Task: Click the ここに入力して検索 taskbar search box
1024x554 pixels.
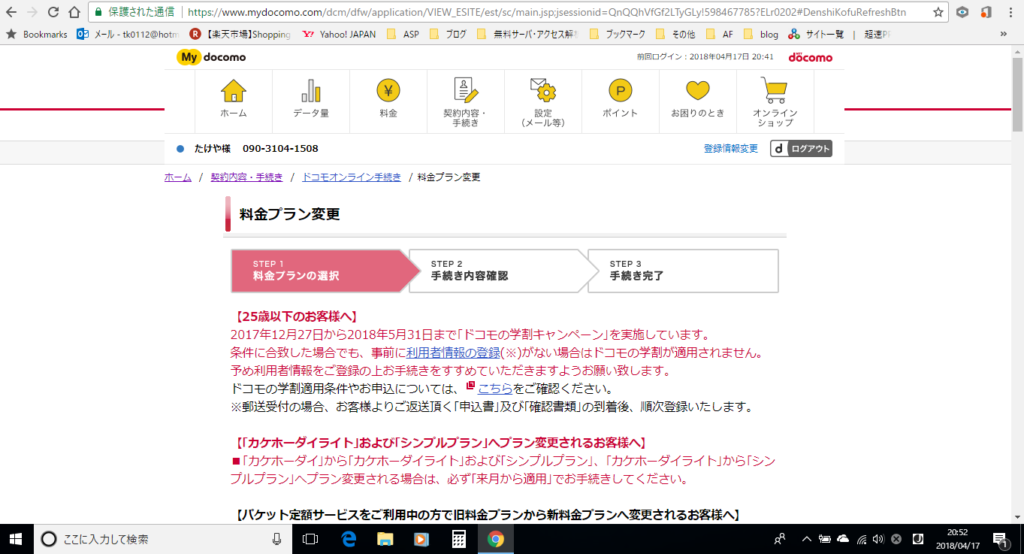Action: (x=165, y=539)
